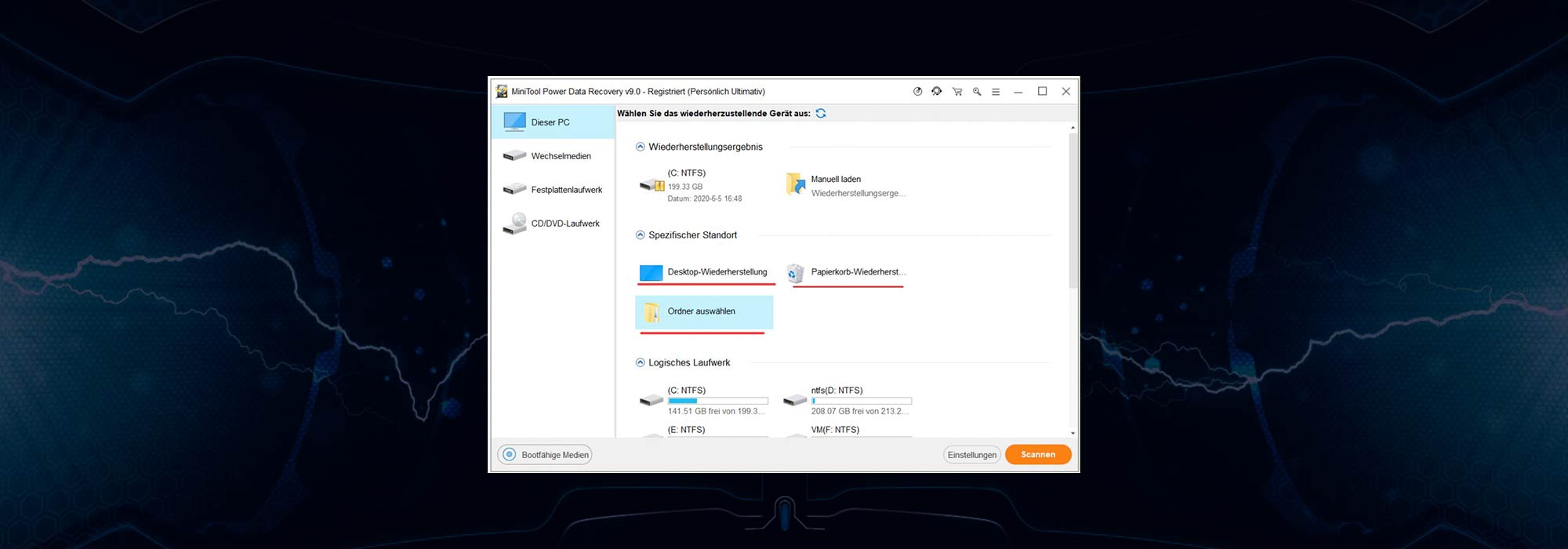
Task: Click the drive icon beside Wechselmedien
Action: [514, 155]
